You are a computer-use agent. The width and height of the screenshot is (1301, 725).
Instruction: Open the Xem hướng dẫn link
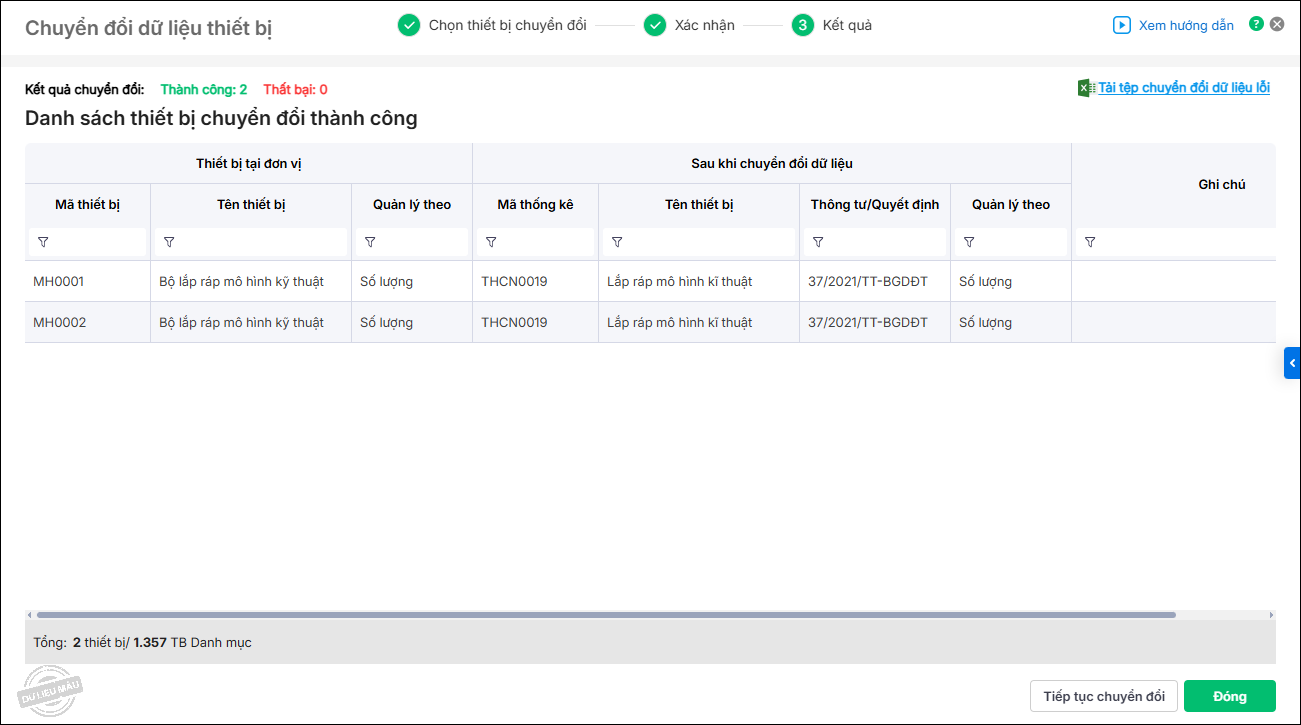1186,25
